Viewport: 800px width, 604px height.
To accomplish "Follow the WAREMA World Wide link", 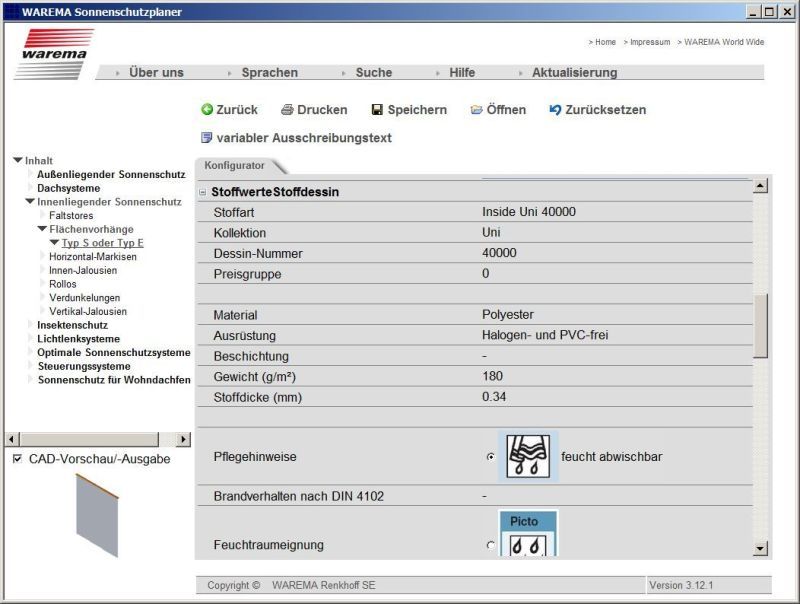I will pos(724,42).
